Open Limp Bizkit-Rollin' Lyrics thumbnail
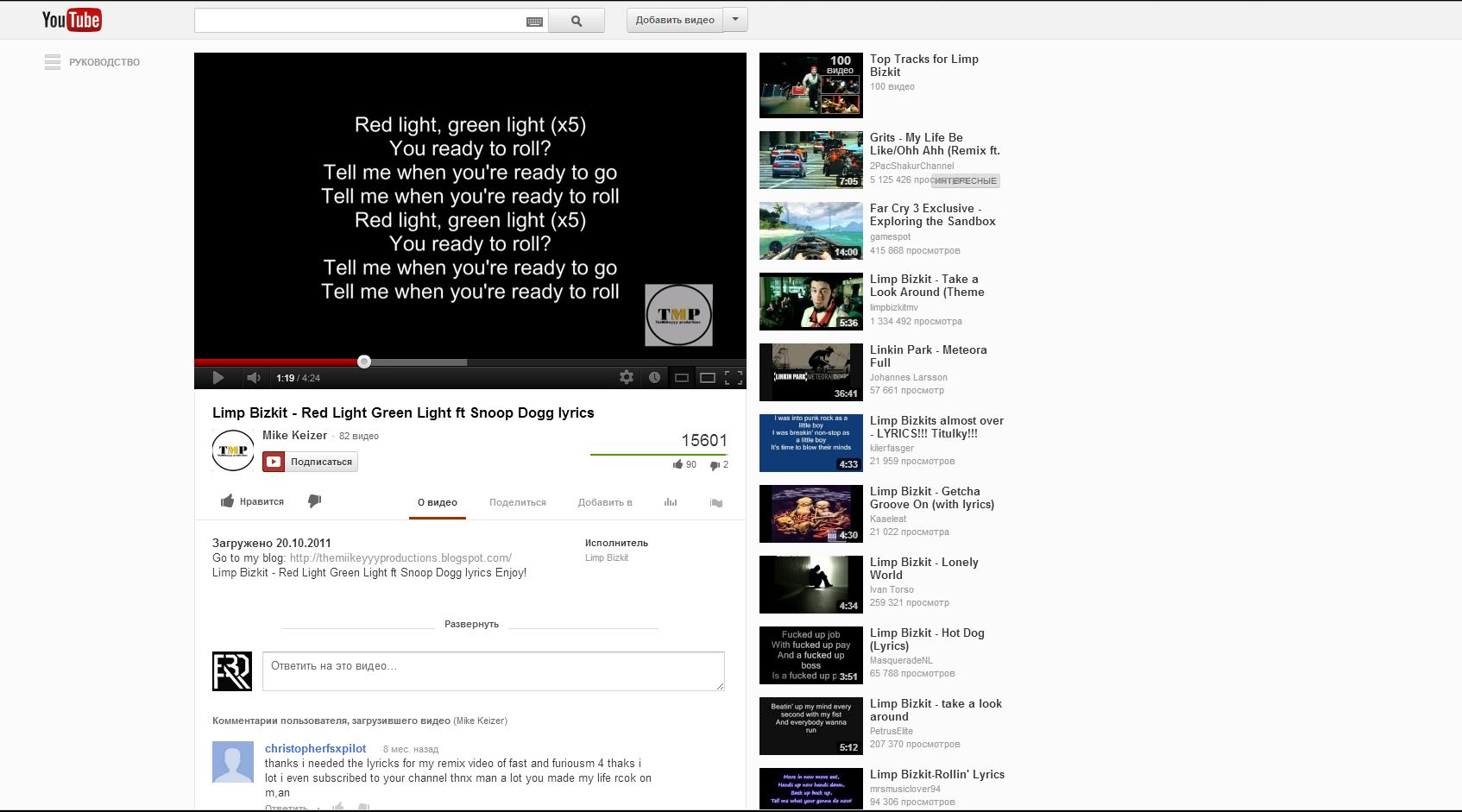Image resolution: width=1462 pixels, height=812 pixels. 811,789
